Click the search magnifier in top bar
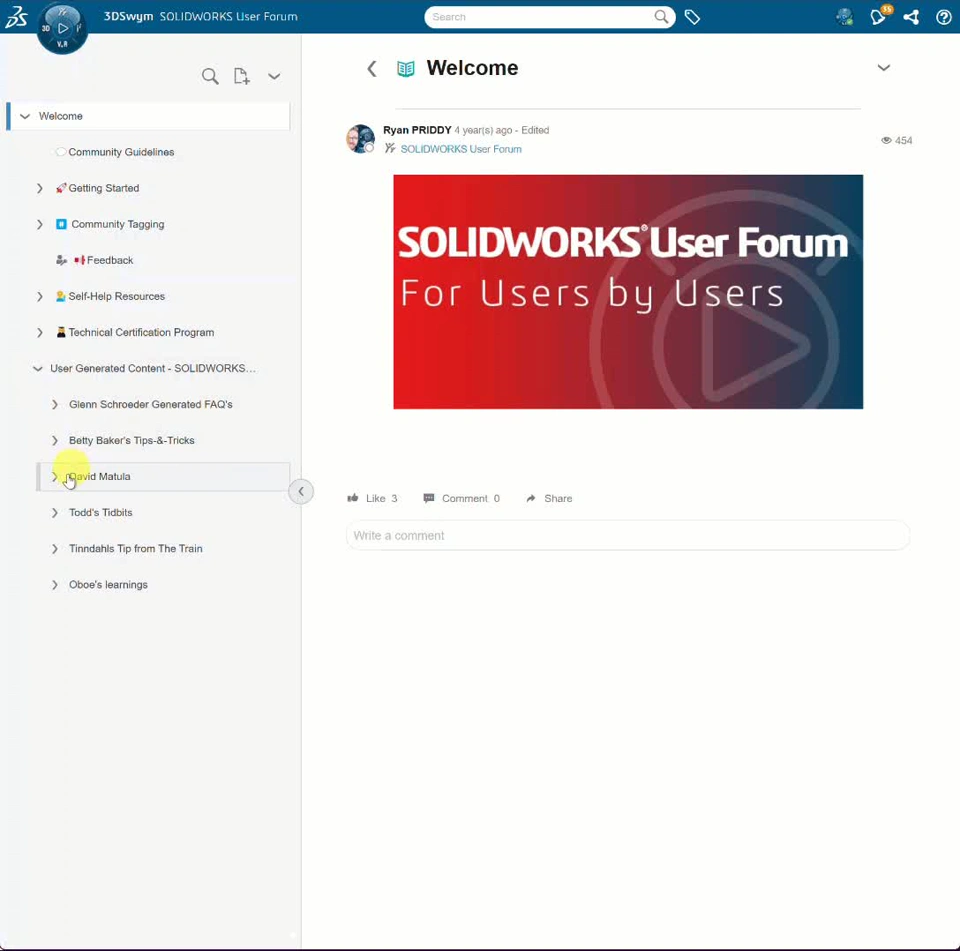 tap(661, 17)
